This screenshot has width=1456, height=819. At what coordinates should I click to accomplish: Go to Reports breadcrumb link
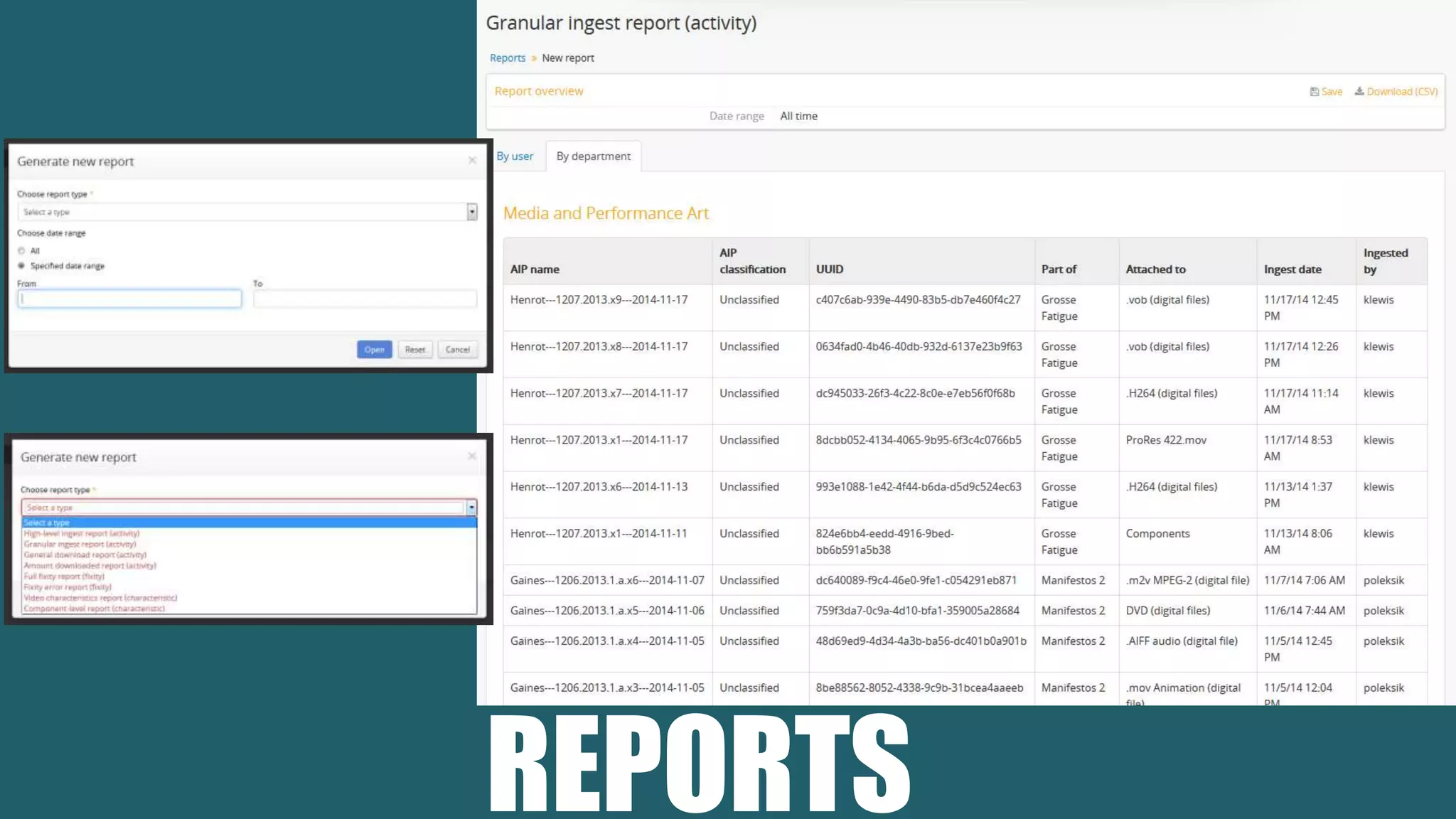508,58
